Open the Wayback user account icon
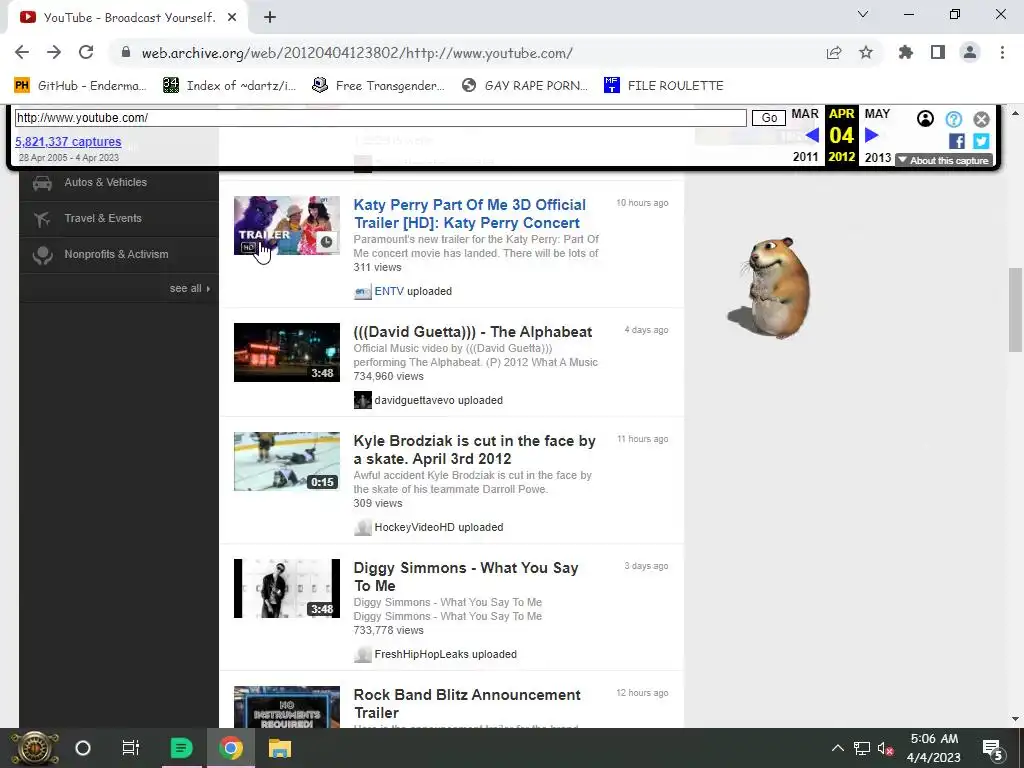 click(925, 119)
